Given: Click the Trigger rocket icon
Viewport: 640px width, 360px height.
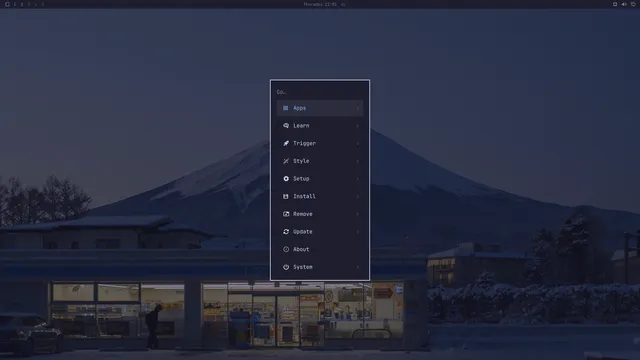Looking at the screenshot, I should tap(286, 143).
